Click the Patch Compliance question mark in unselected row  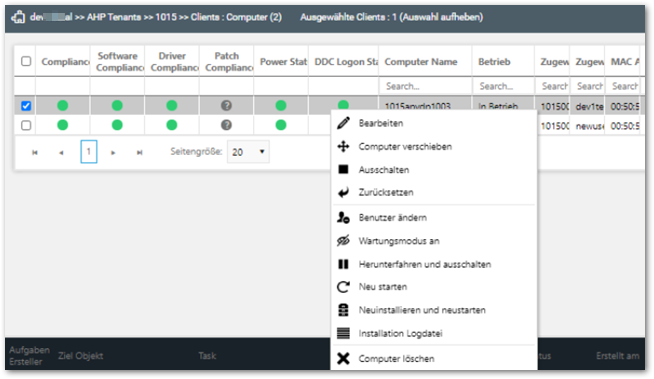pyautogui.click(x=226, y=125)
